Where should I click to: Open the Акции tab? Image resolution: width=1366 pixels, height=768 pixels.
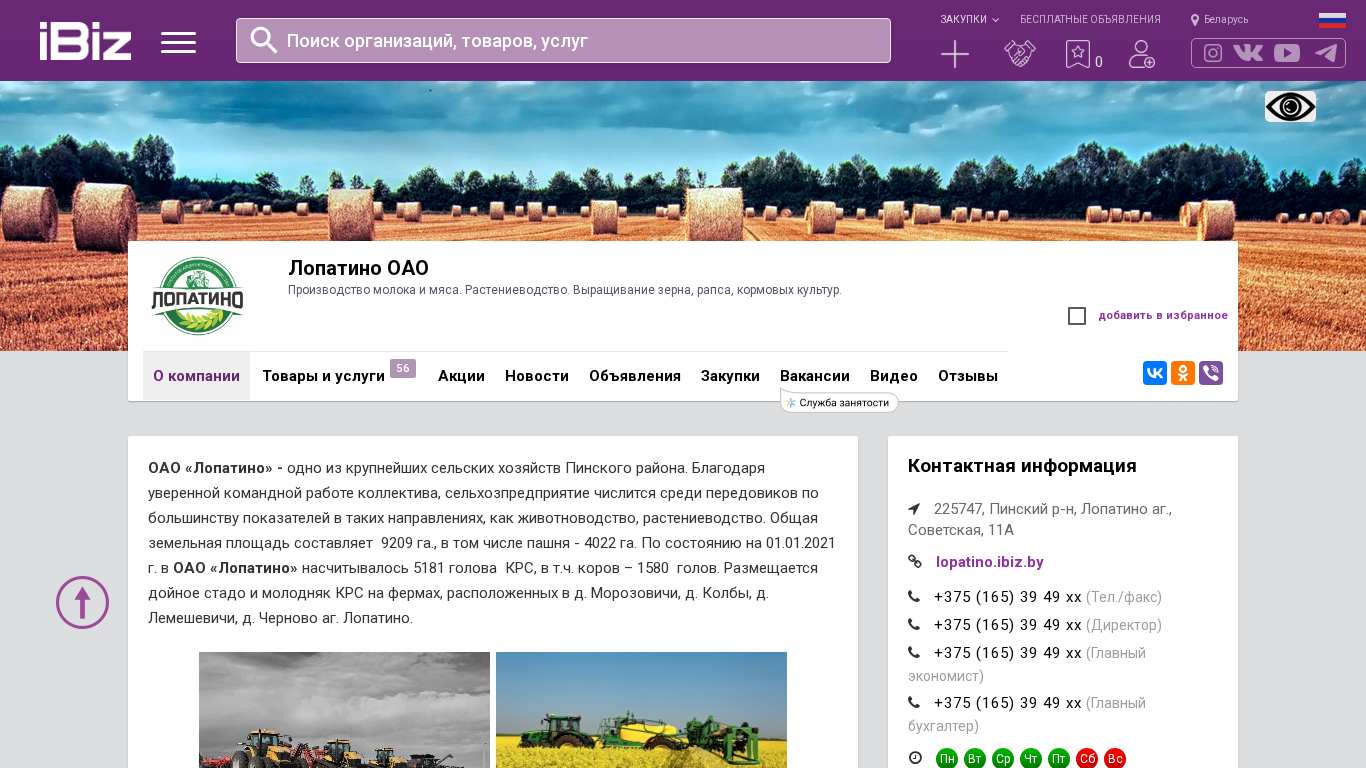point(461,376)
